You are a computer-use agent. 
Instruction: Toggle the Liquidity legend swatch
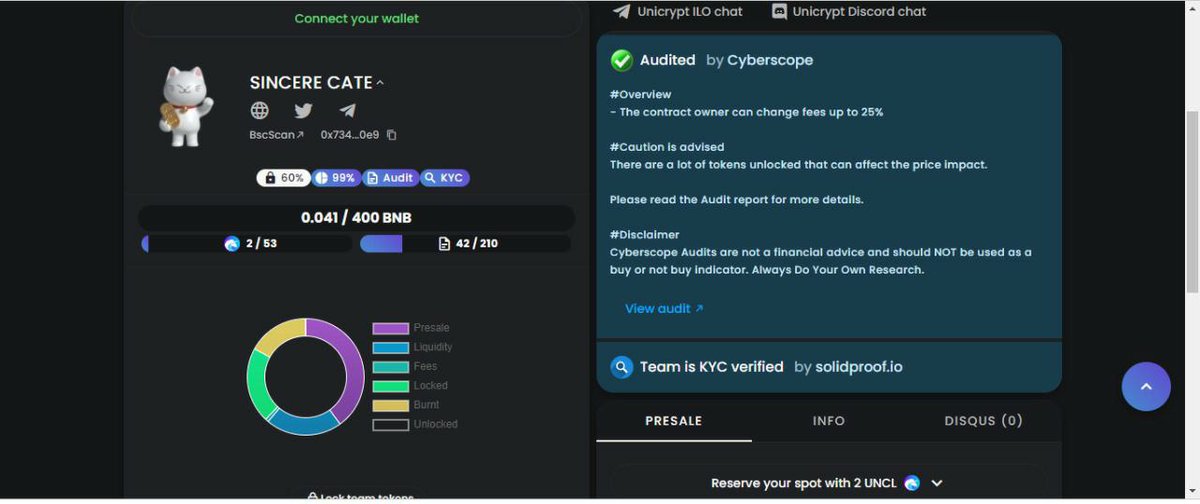[x=391, y=347]
